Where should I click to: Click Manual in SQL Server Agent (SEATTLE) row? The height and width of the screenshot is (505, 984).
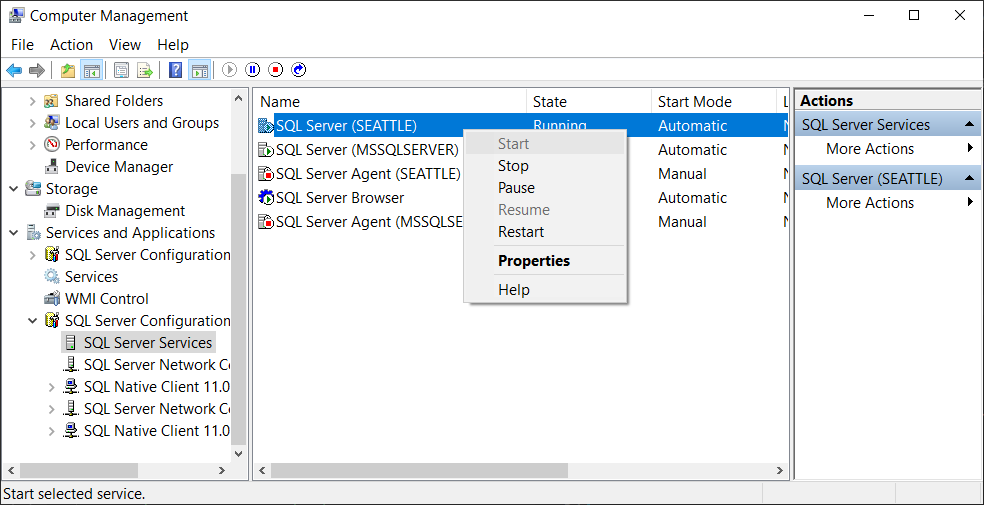pos(682,174)
